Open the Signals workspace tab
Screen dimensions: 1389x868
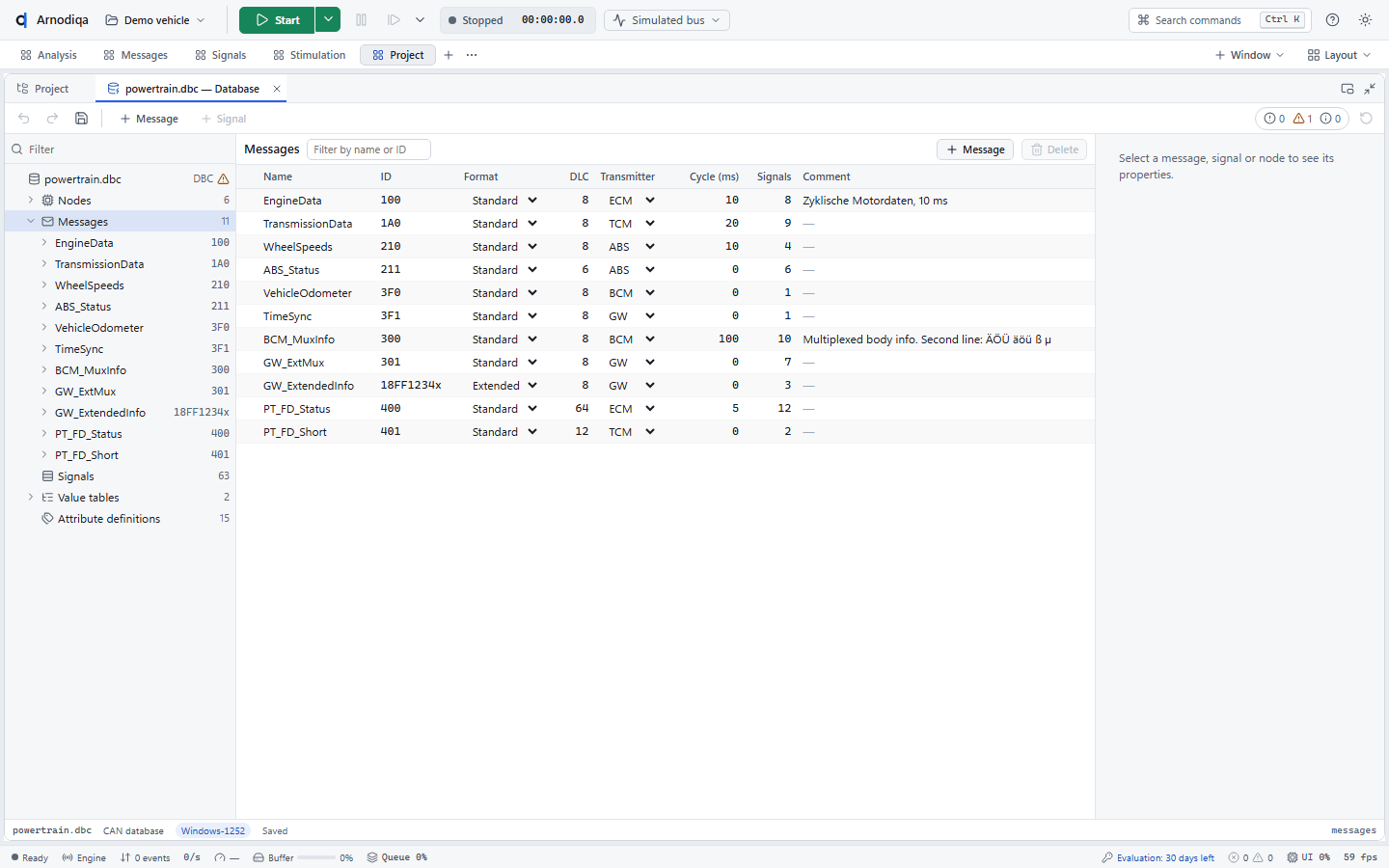pos(220,55)
